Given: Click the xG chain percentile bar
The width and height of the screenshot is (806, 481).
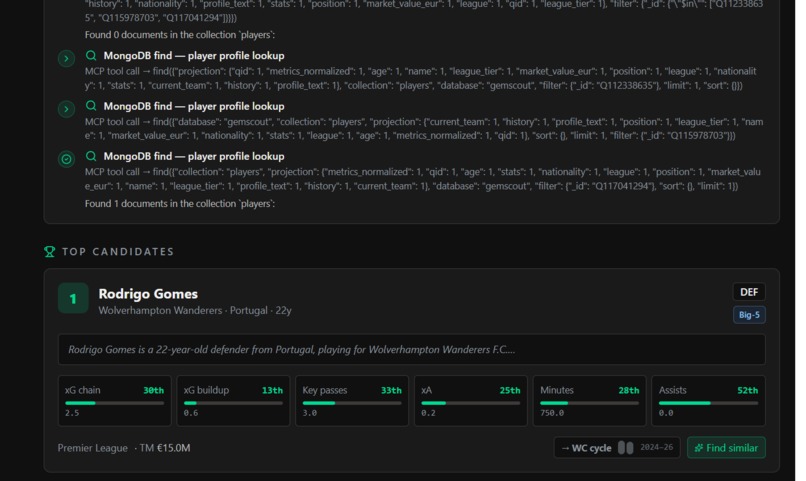Looking at the screenshot, I should tap(114, 403).
